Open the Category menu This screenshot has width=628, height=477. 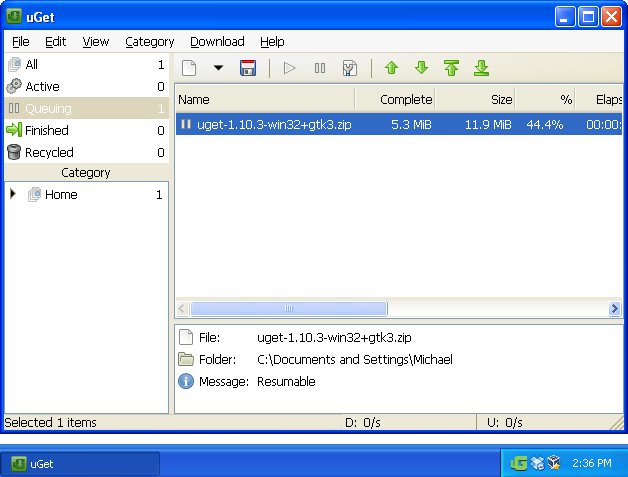coord(149,41)
